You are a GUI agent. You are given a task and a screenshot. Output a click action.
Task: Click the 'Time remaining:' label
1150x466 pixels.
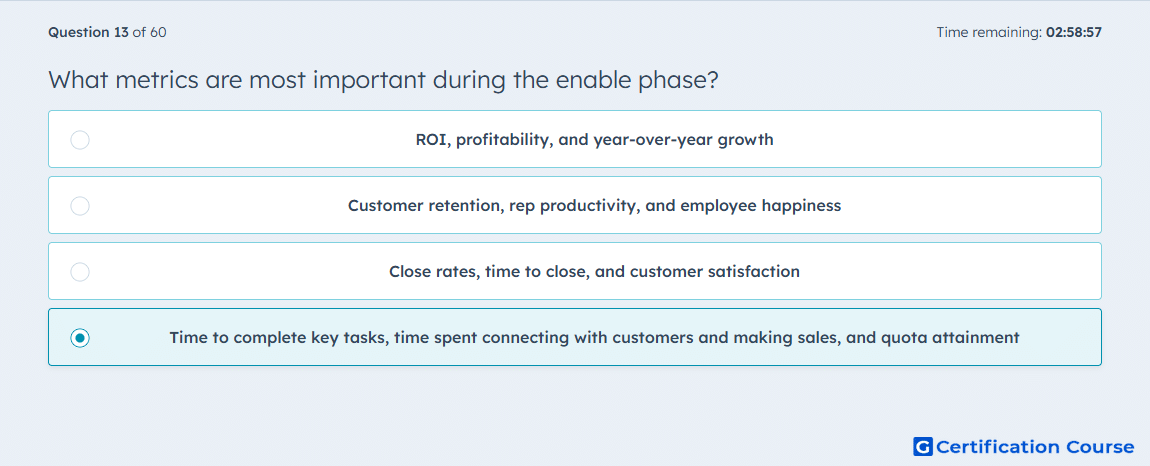[989, 32]
